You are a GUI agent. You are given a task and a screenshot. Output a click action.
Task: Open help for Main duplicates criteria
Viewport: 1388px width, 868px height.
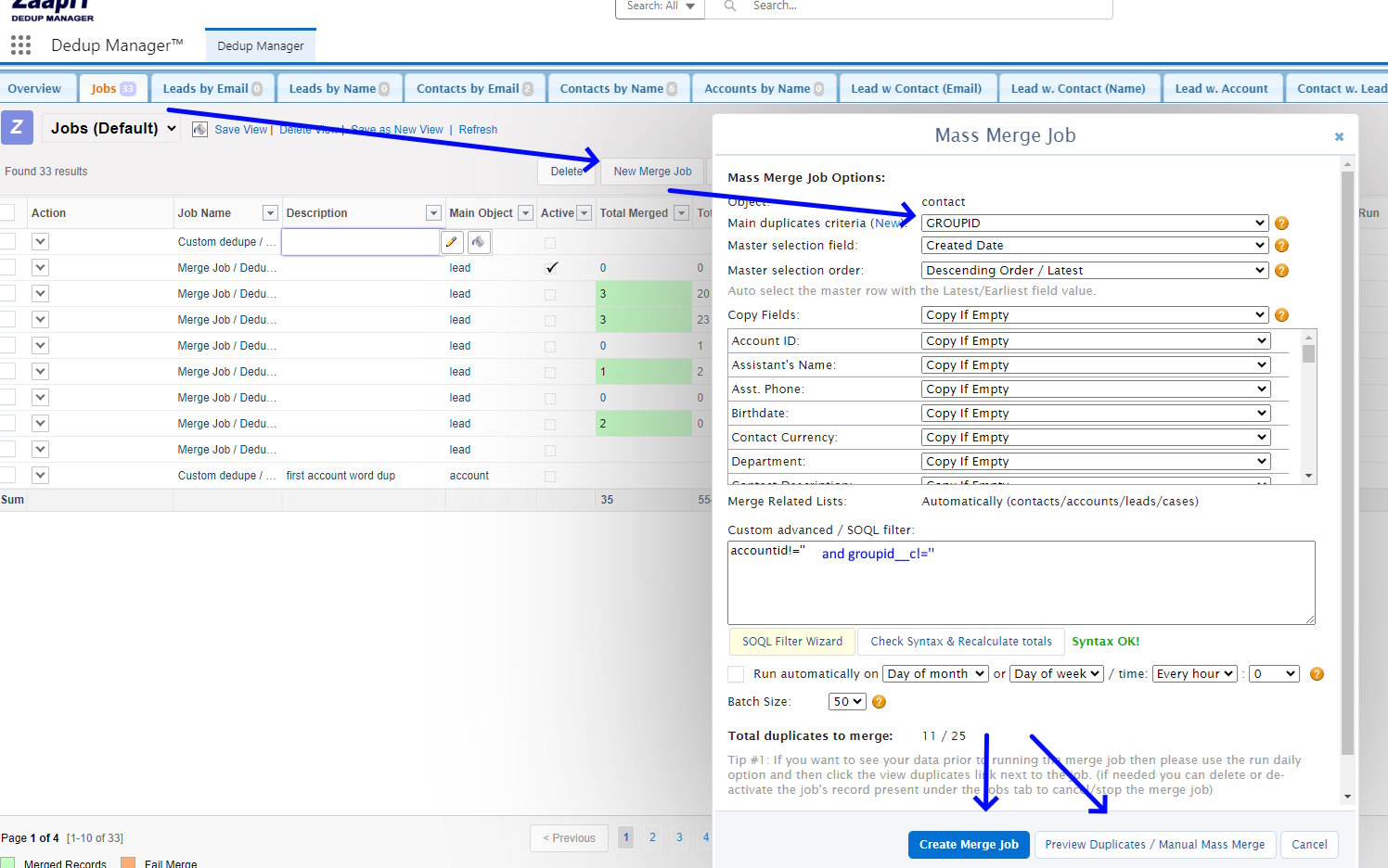pos(1281,223)
